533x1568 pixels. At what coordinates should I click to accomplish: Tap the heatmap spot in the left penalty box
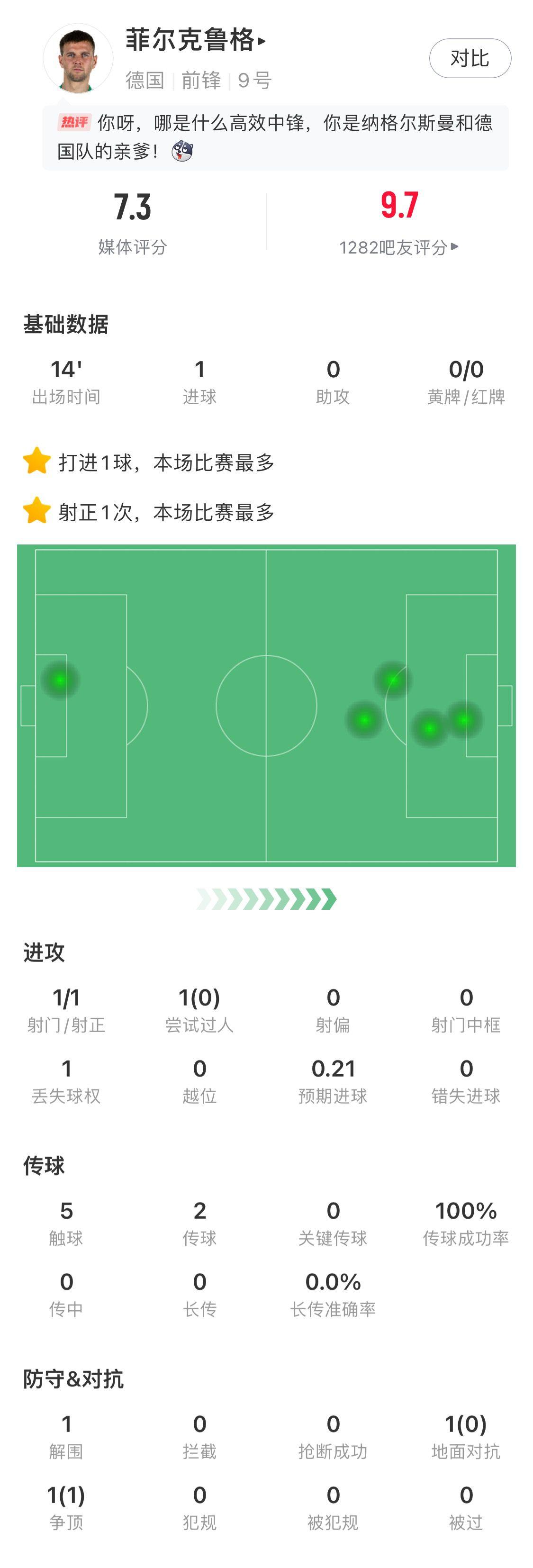click(60, 680)
